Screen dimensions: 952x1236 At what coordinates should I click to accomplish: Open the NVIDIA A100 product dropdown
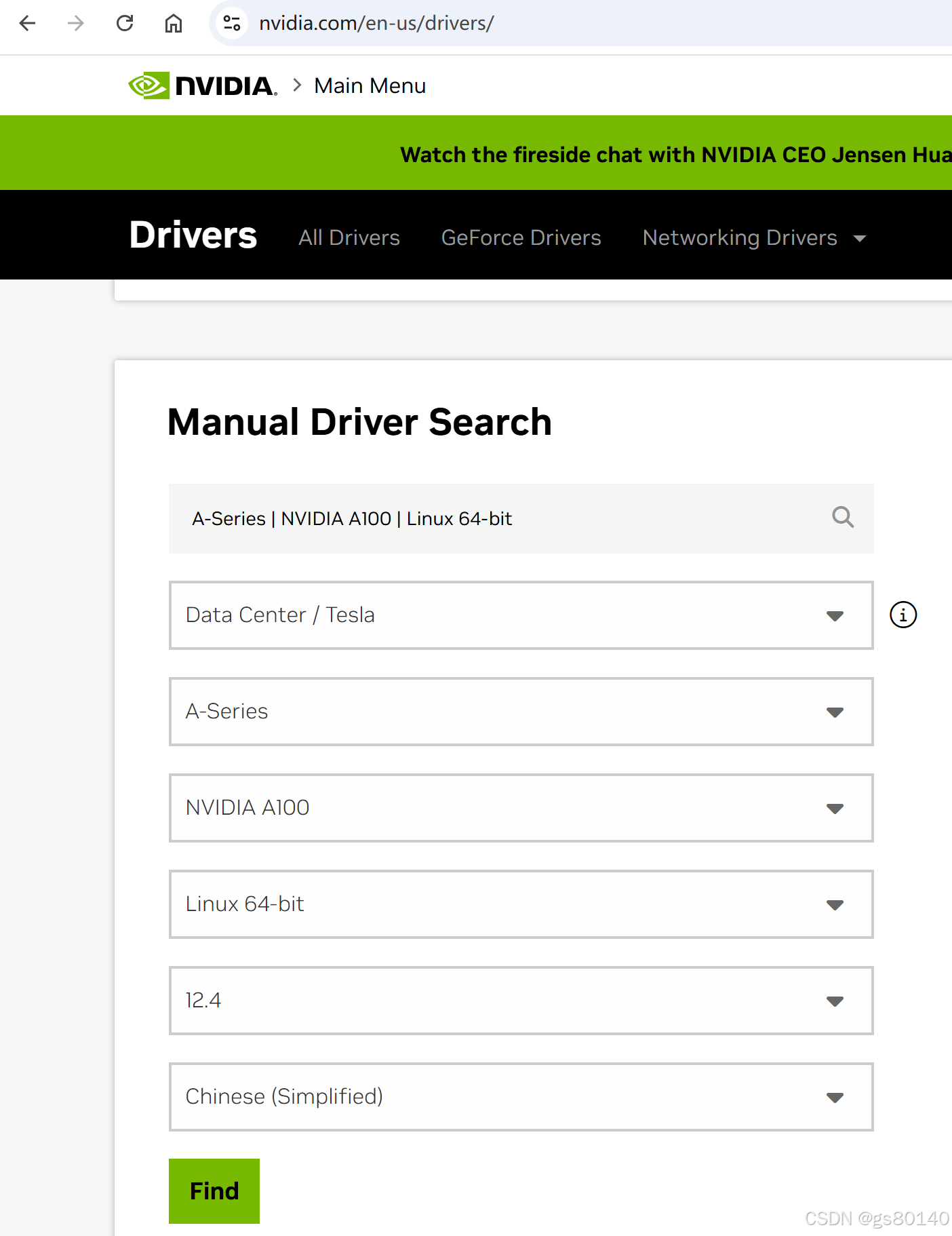(521, 808)
